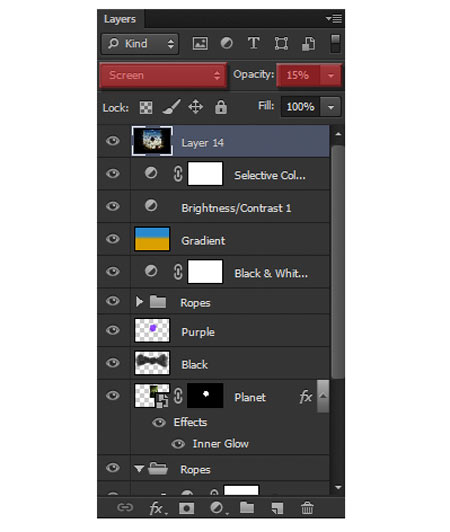Toggle layer filtering switch on or off
Screen dimensions: 450x532
pyautogui.click(x=335, y=43)
